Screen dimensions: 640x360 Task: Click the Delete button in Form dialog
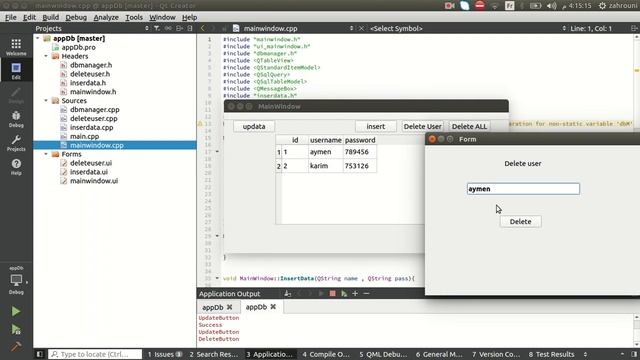[520, 222]
